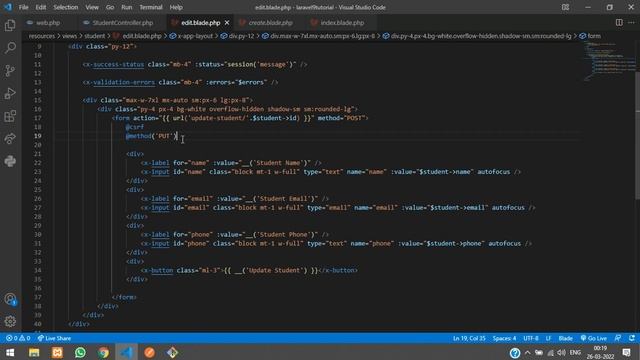Customize layout icon in title bar
This screenshot has height=360, width=640.
[565, 7]
